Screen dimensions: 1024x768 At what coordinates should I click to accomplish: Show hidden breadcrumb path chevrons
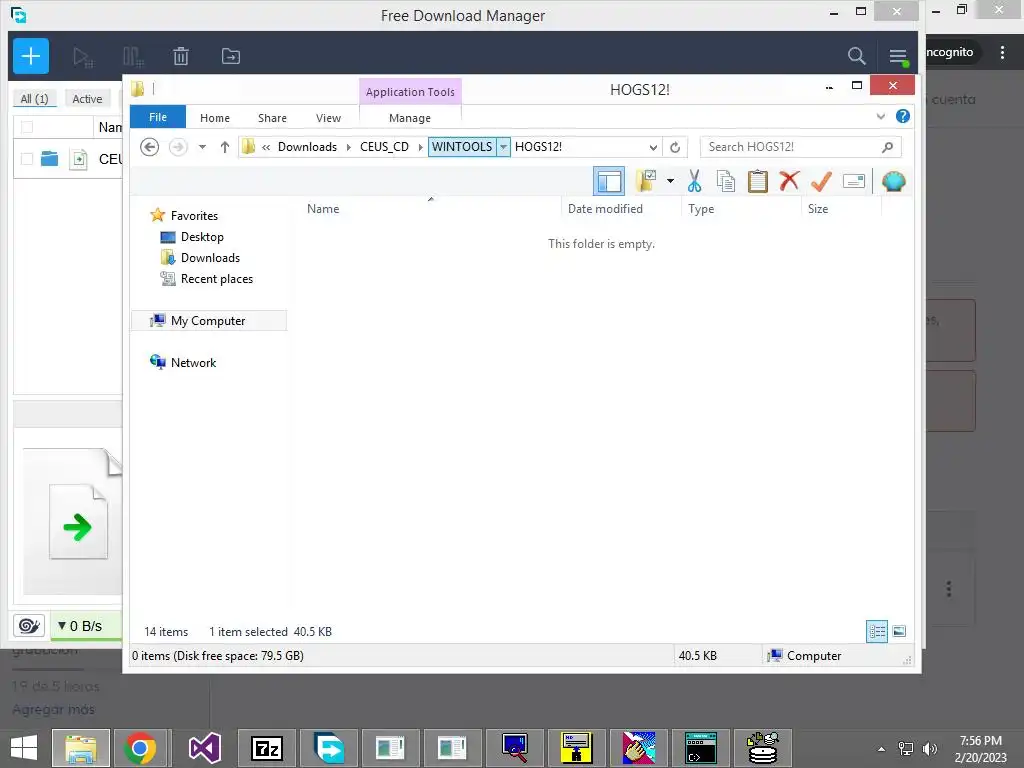coord(266,147)
